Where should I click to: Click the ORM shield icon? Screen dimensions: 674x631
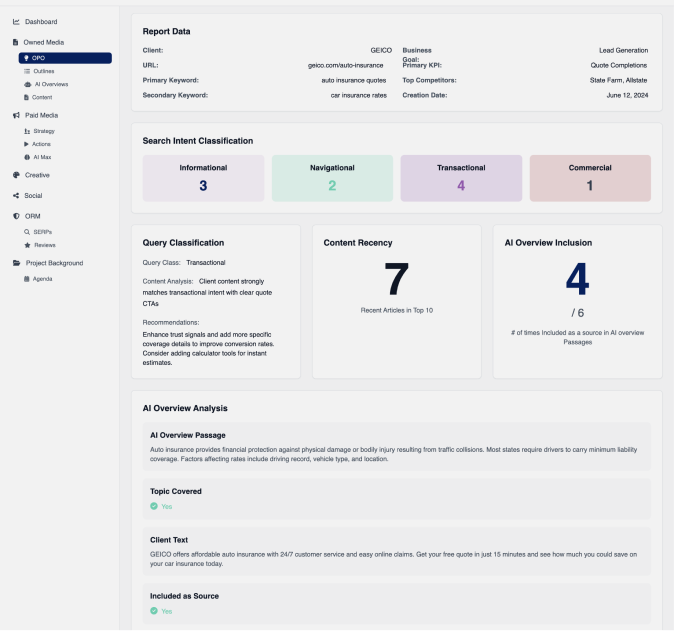tap(16, 216)
